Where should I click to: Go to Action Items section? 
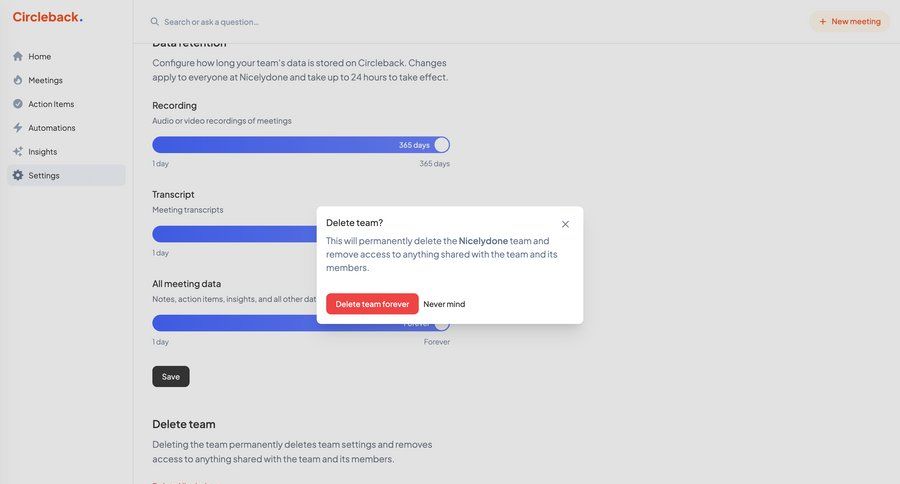pyautogui.click(x=51, y=104)
